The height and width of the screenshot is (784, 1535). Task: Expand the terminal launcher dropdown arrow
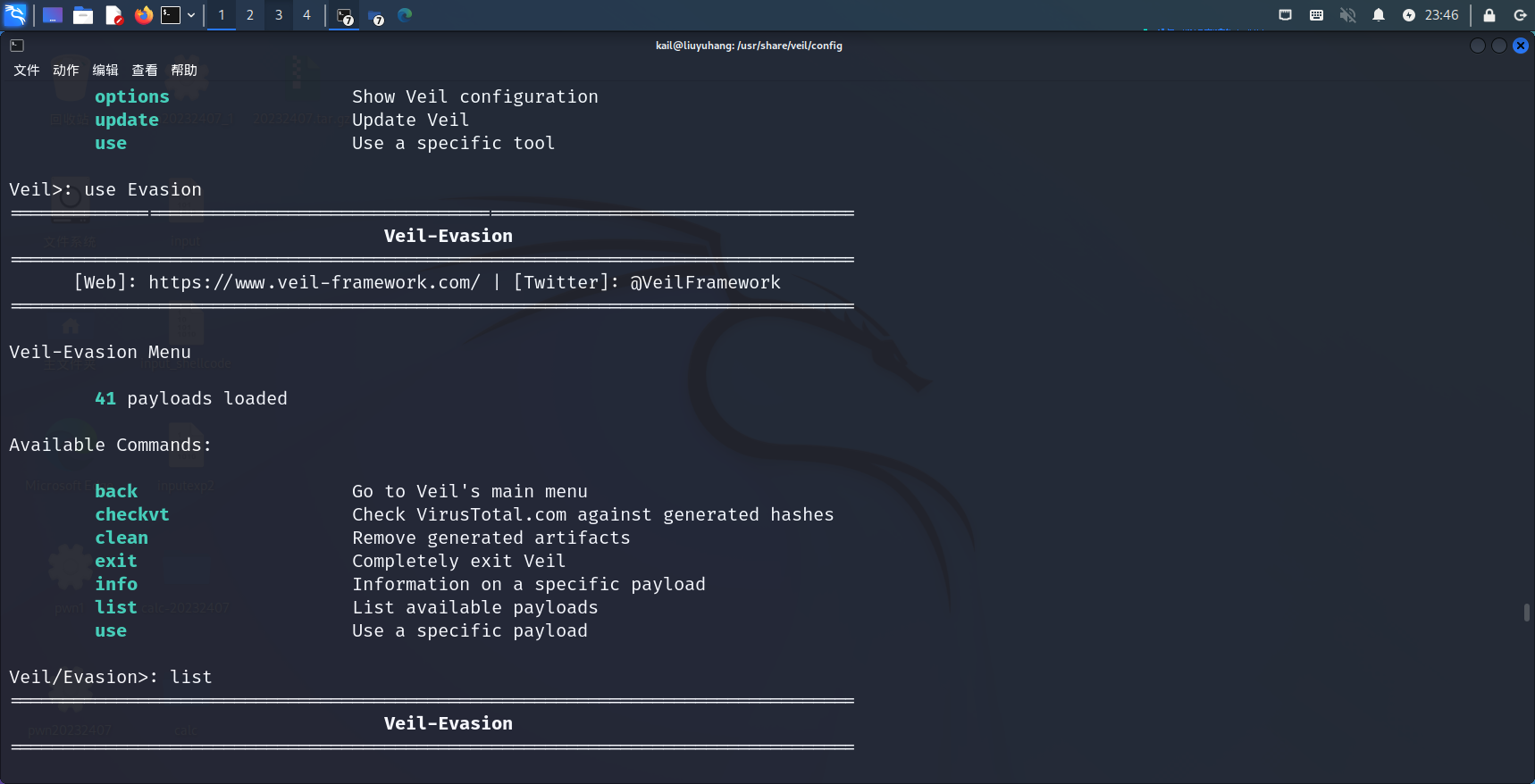click(191, 15)
